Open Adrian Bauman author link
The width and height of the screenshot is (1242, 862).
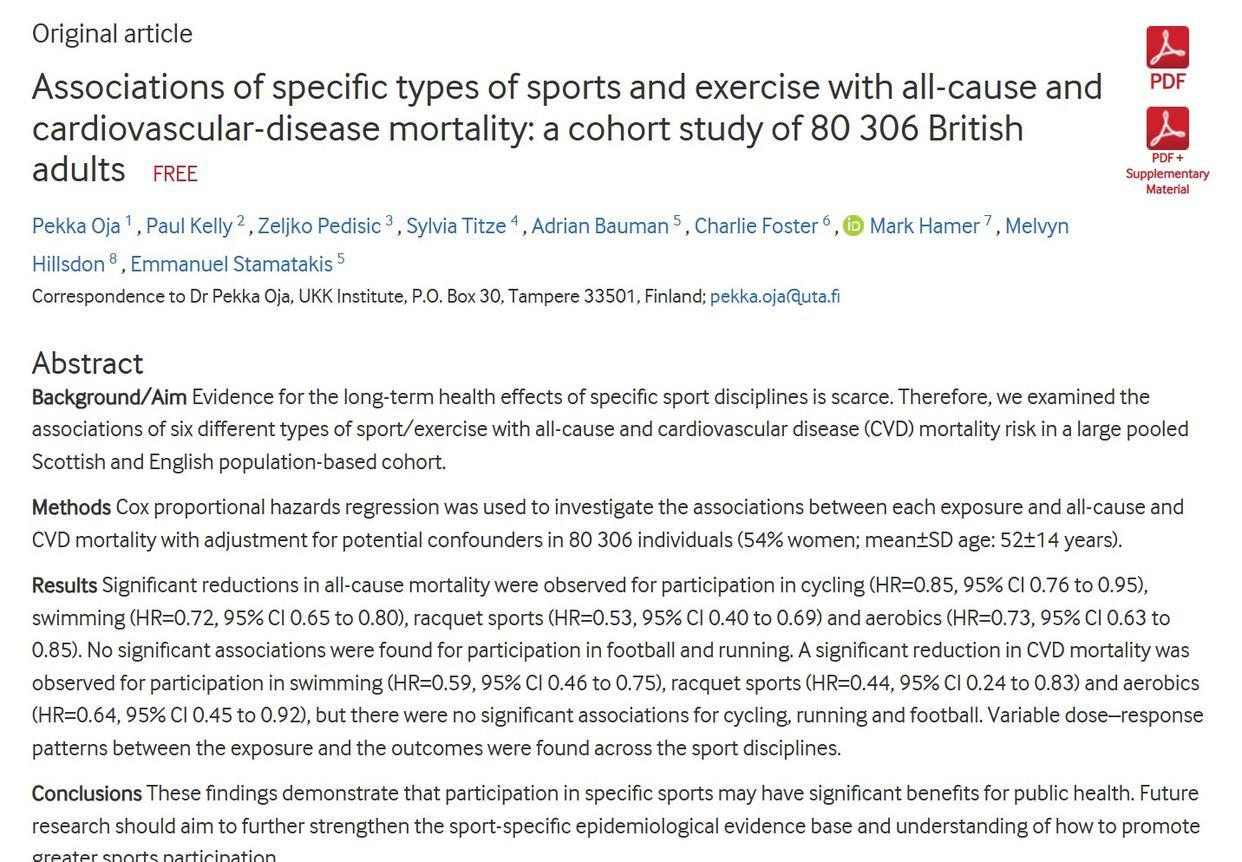(x=600, y=227)
